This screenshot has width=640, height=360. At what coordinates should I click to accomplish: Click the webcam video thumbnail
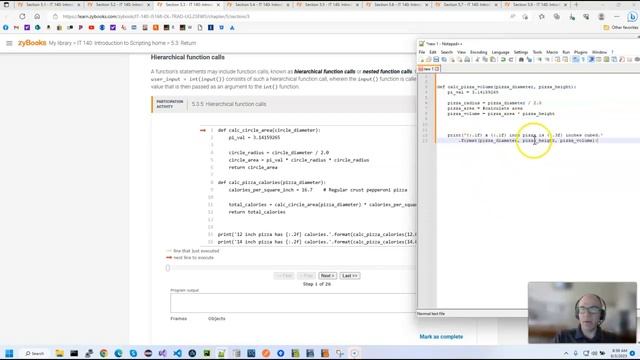[x=582, y=313]
